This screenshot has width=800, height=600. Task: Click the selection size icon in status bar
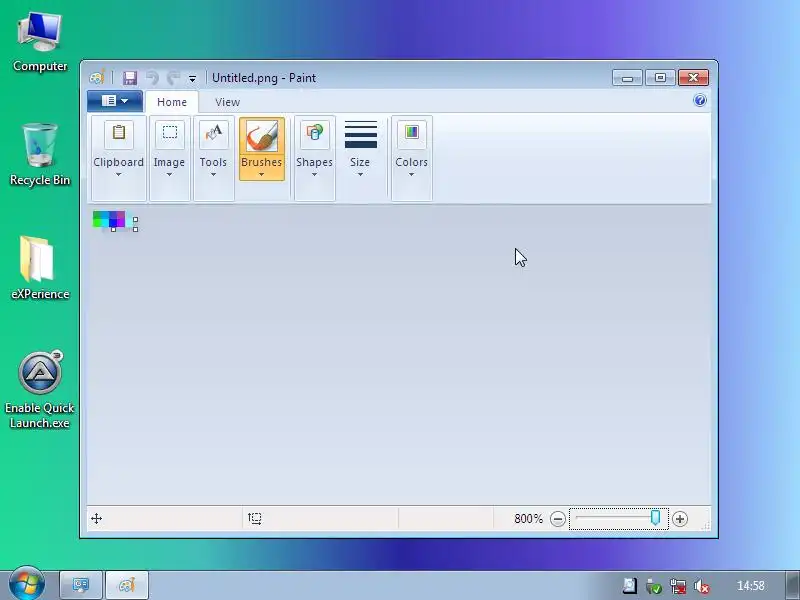(x=255, y=519)
